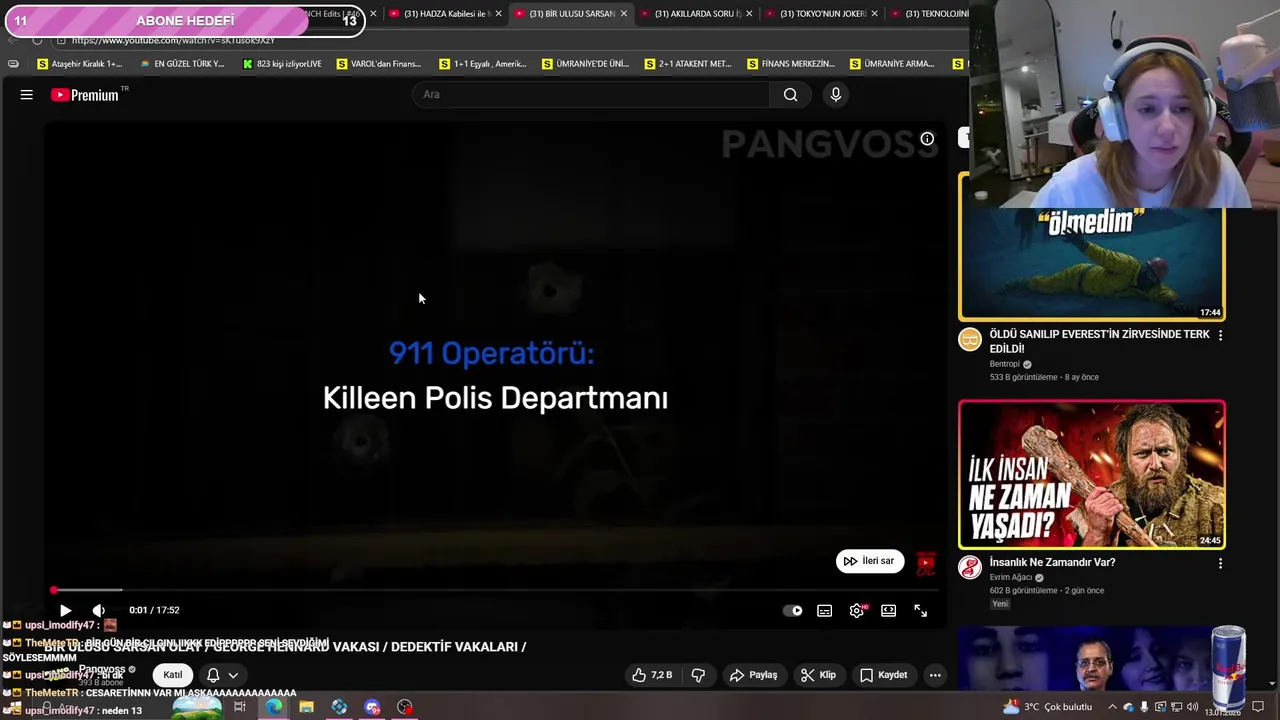Click the channel watermark logo in player

pos(926,563)
